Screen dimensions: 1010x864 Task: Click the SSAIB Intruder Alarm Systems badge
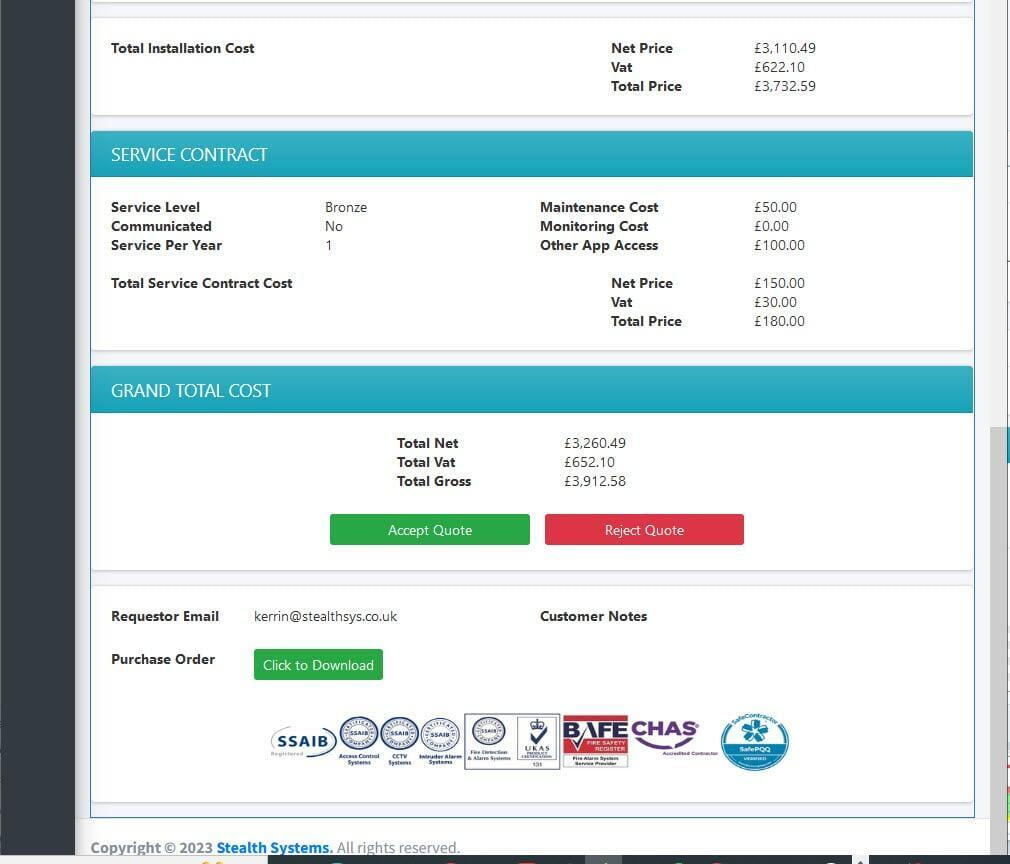440,738
